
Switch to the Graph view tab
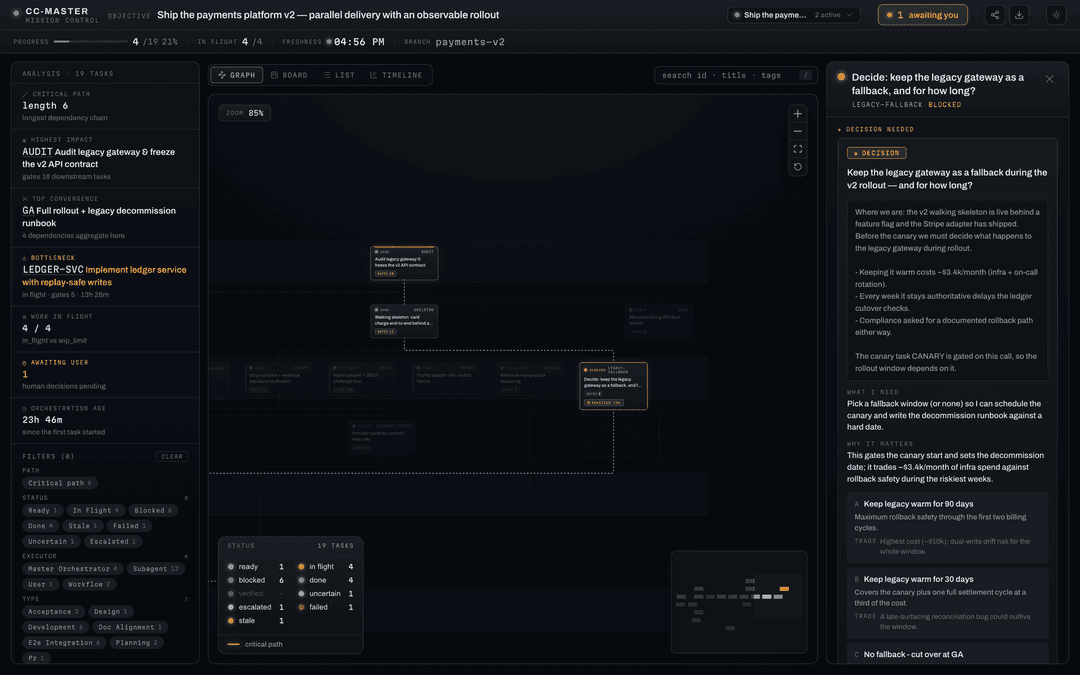(x=237, y=75)
